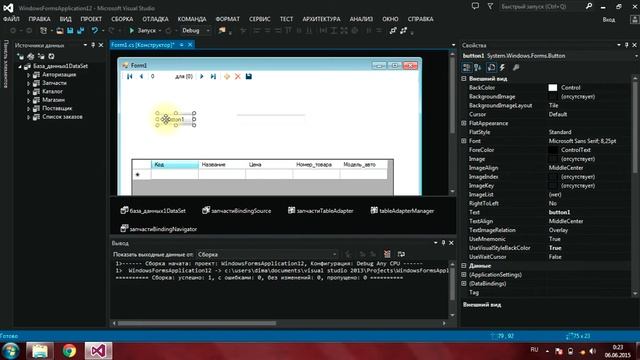Expand the (DataBindings) property

point(464,284)
